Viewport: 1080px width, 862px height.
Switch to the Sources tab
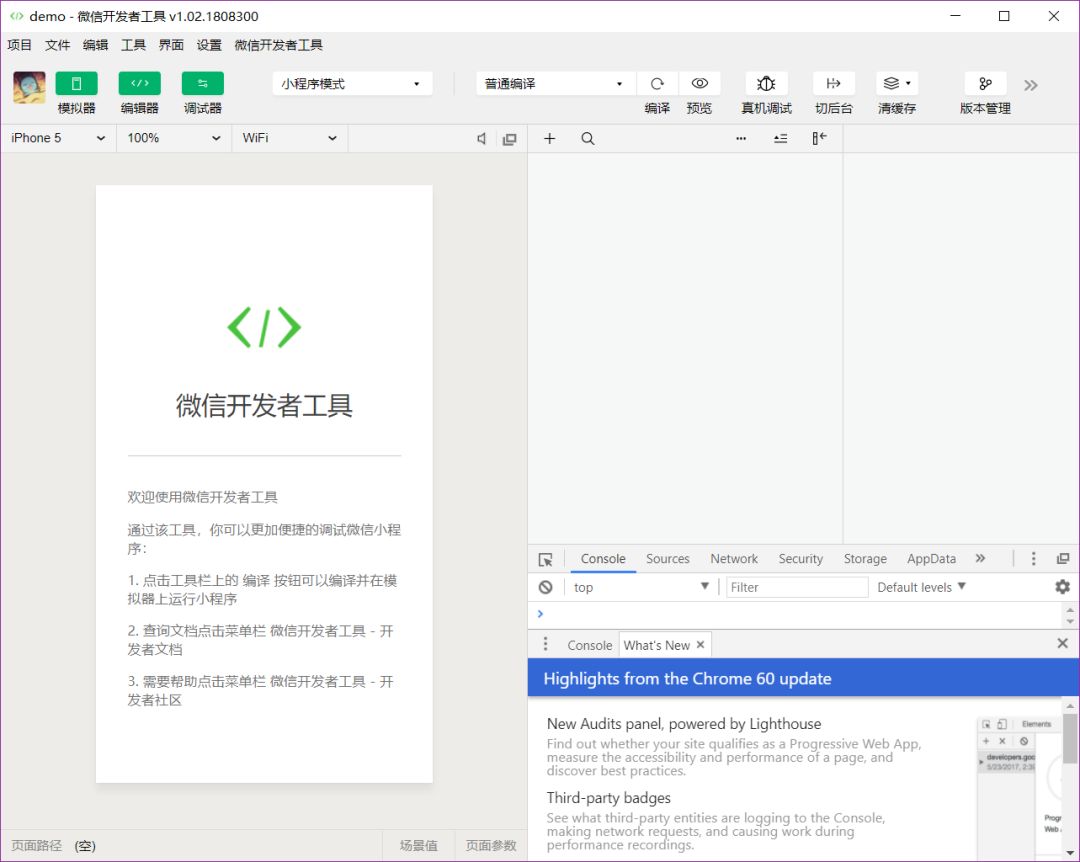(x=667, y=559)
